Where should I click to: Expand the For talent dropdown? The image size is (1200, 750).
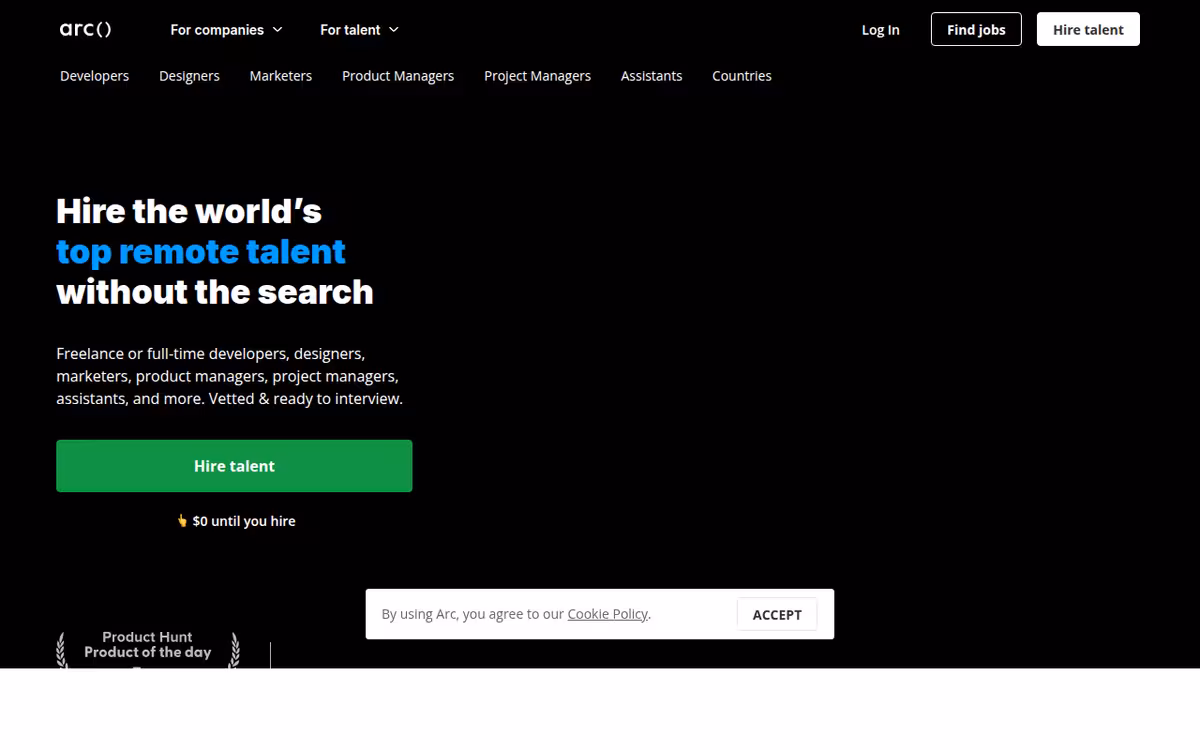[359, 30]
